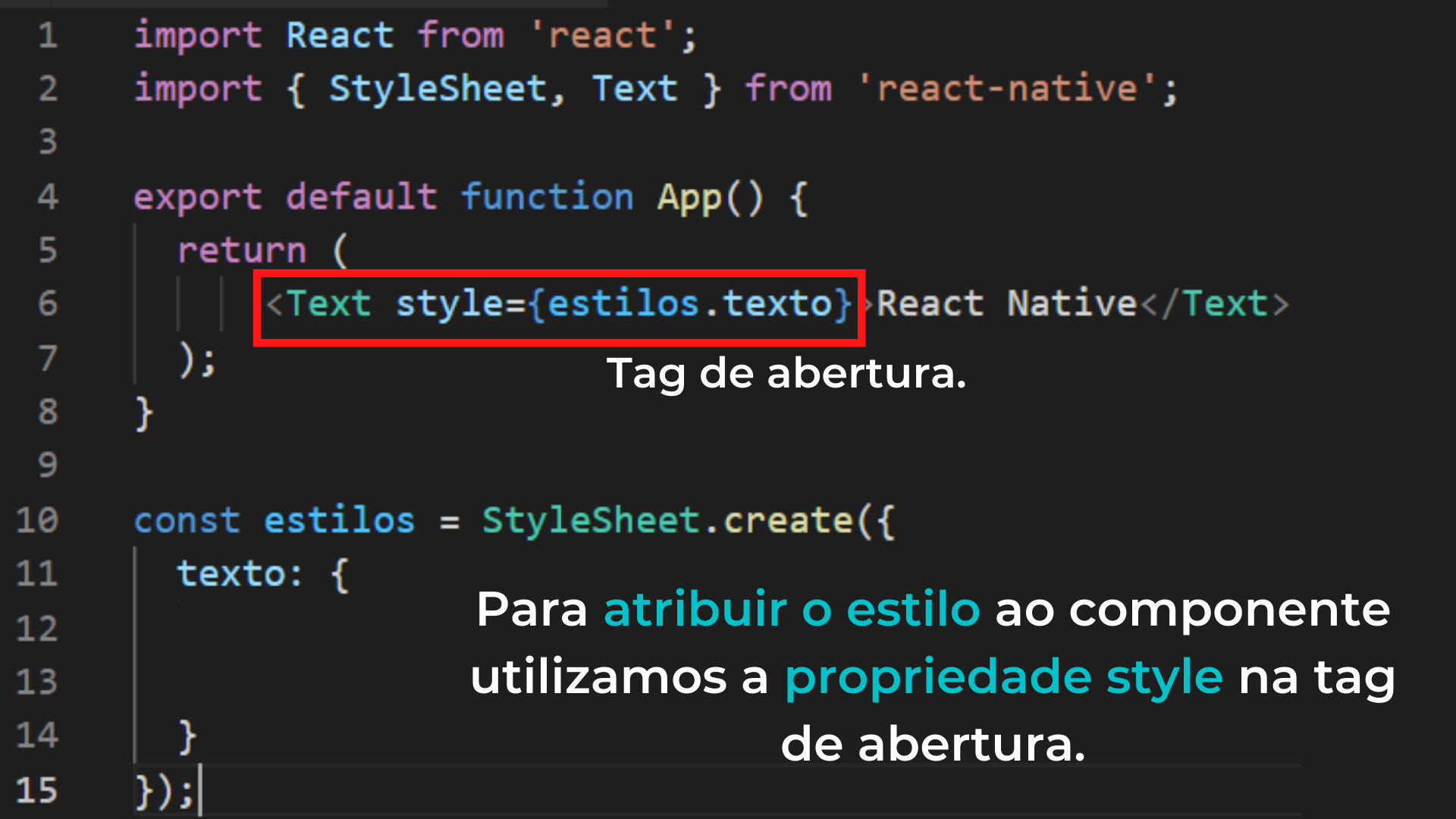Click the return keyword on line 5

[x=242, y=250]
